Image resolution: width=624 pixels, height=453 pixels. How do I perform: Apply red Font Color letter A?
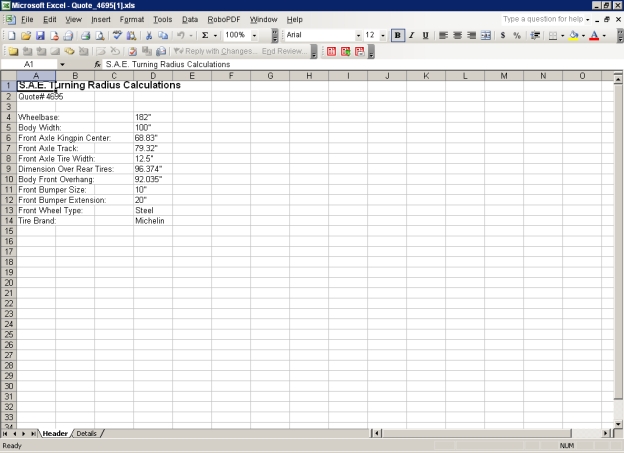pos(594,36)
